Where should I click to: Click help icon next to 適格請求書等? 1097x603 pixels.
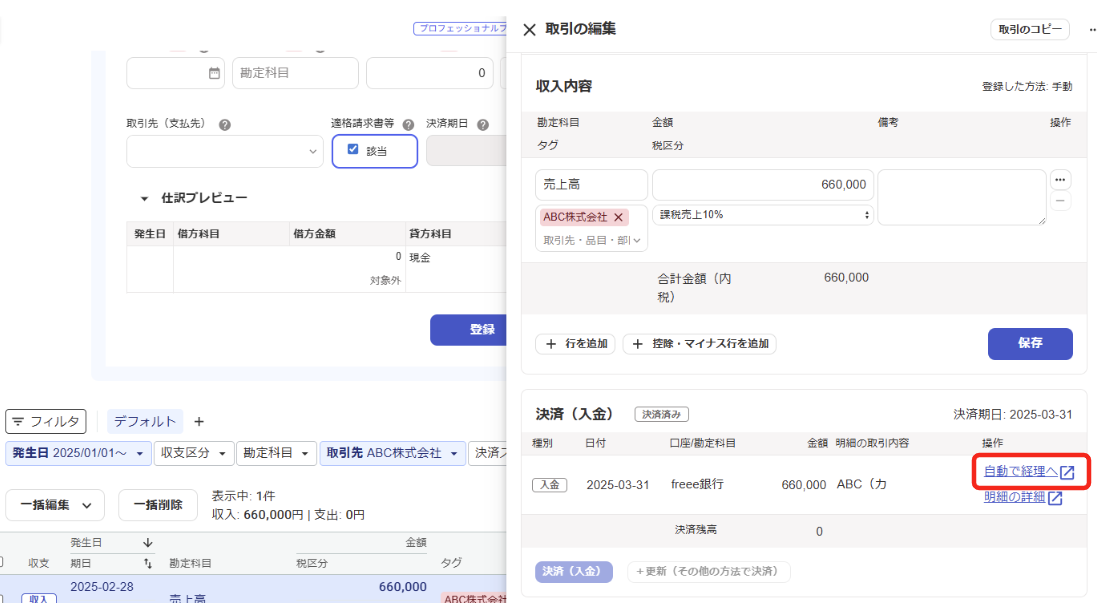click(408, 125)
